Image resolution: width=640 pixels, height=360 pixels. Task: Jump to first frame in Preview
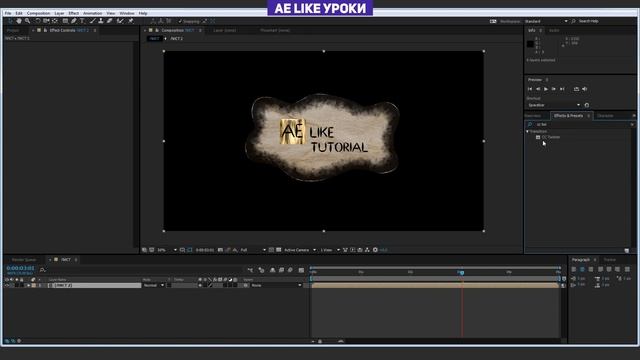(530, 89)
